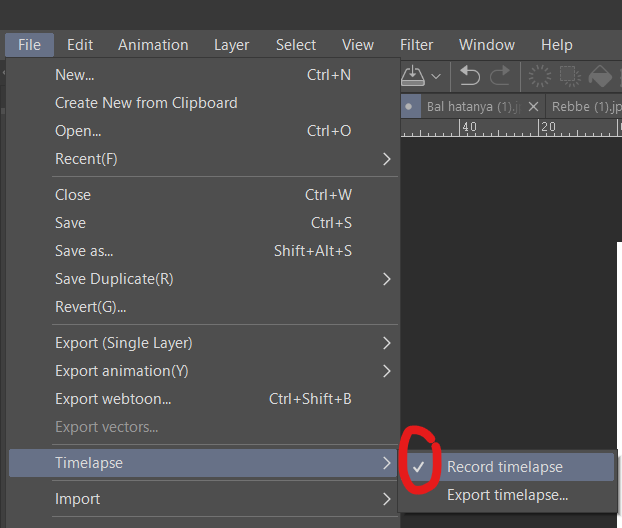This screenshot has width=622, height=528.
Task: Expand the Save Duplicate(R) submenu
Action: click(x=203, y=279)
